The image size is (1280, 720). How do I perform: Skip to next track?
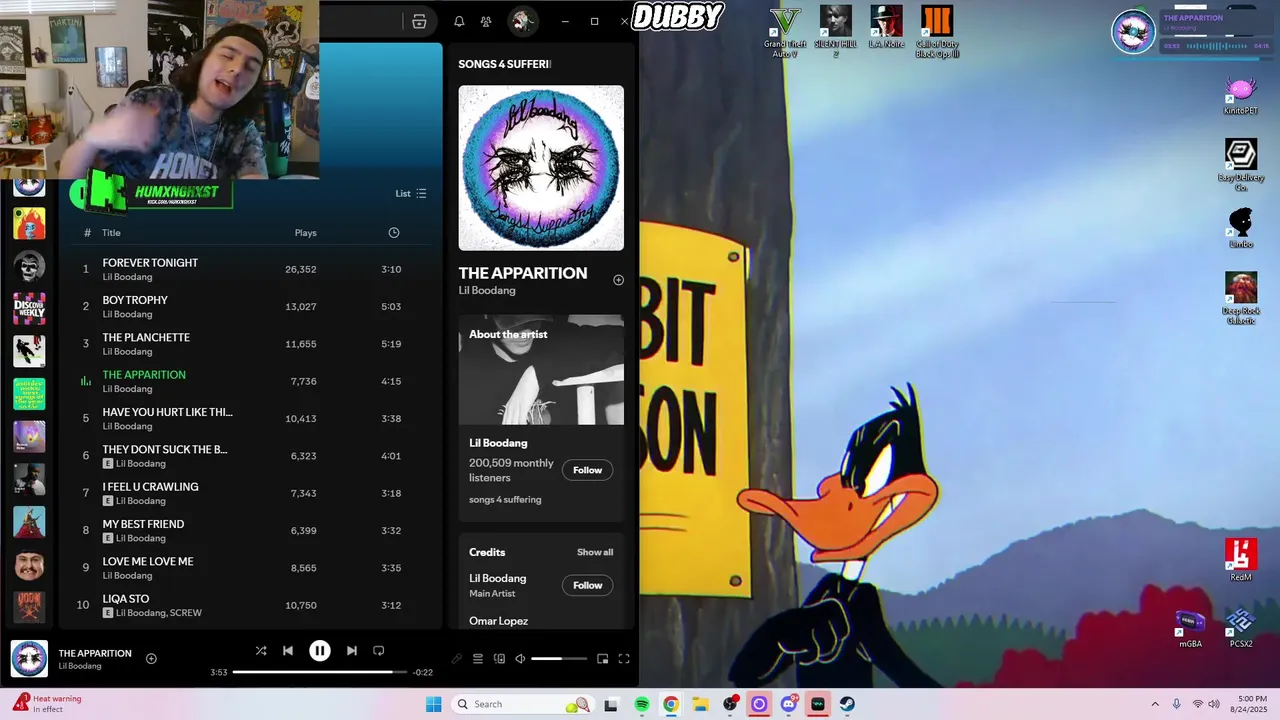point(352,651)
